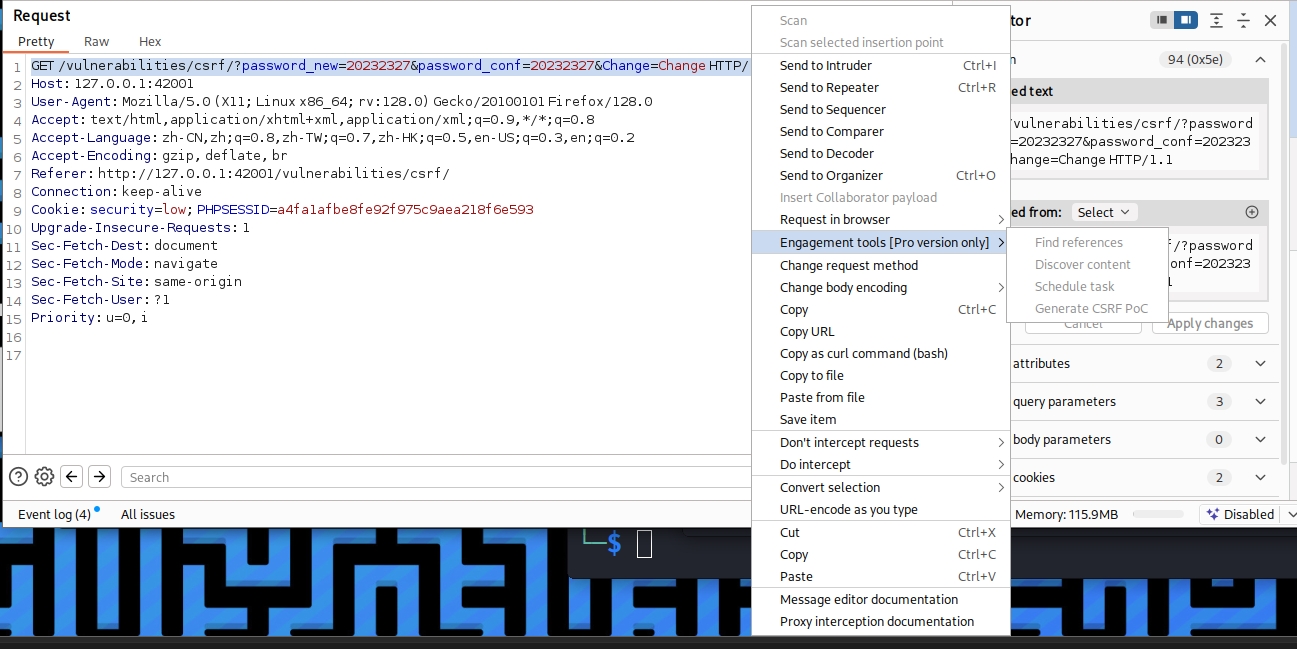Click the Memory usage bar

pyautogui.click(x=1157, y=514)
